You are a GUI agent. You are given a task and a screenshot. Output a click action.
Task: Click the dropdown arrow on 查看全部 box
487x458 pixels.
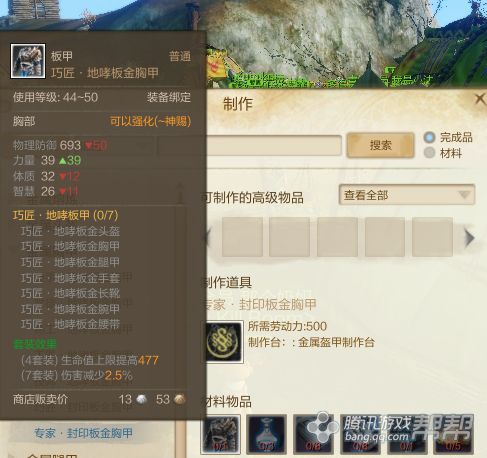(x=464, y=195)
